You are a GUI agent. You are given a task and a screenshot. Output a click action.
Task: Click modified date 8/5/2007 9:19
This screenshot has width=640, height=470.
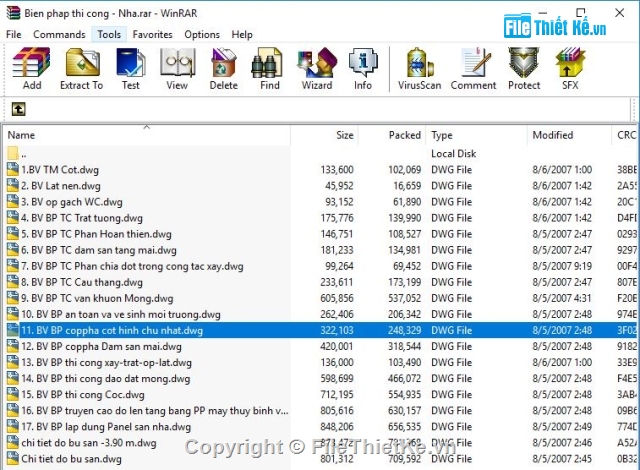pos(562,266)
